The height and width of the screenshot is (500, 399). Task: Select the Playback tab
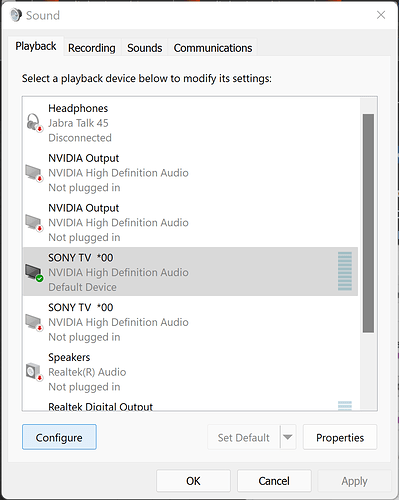click(x=36, y=46)
